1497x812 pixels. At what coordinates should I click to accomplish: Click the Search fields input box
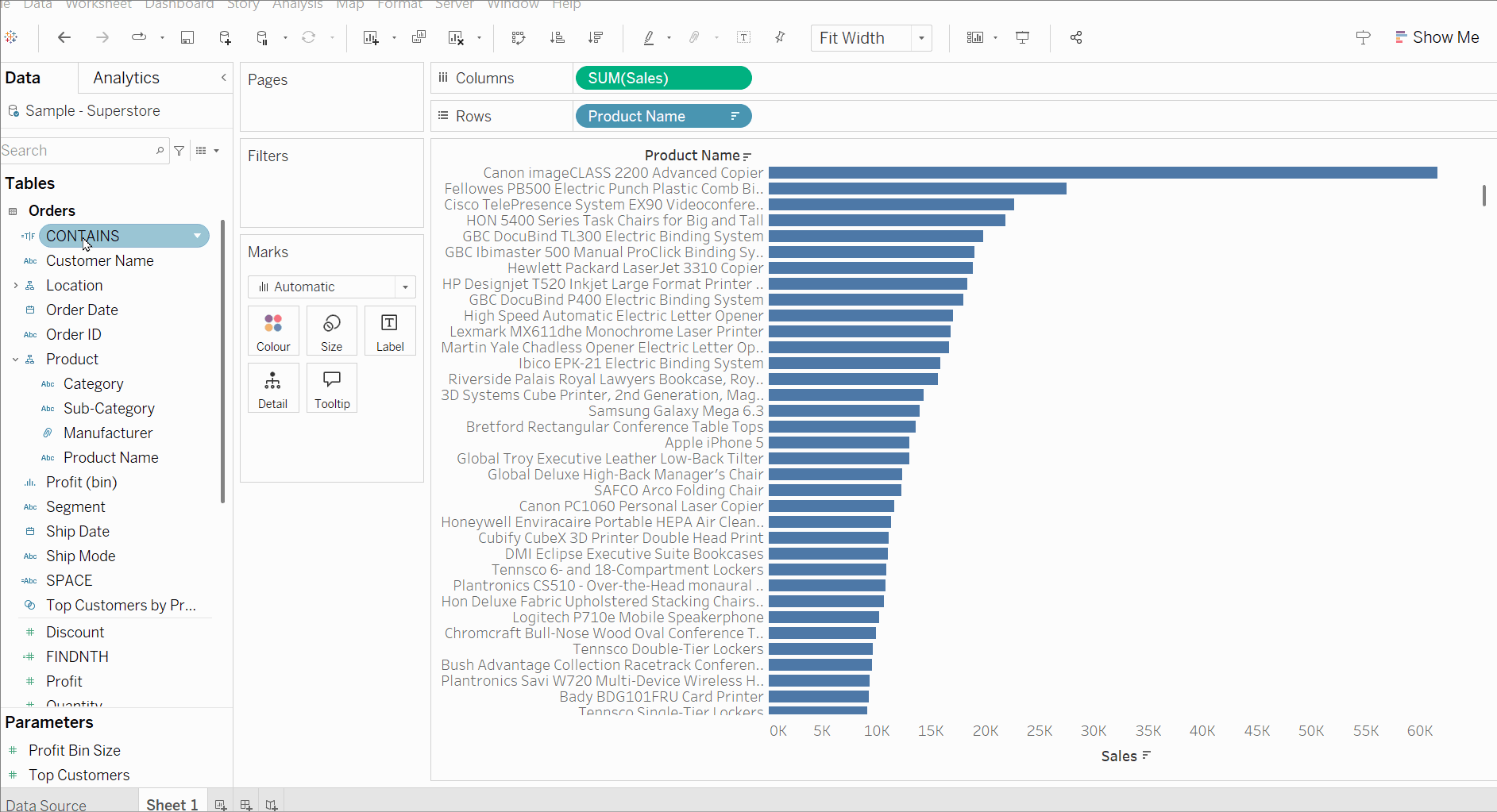point(79,151)
